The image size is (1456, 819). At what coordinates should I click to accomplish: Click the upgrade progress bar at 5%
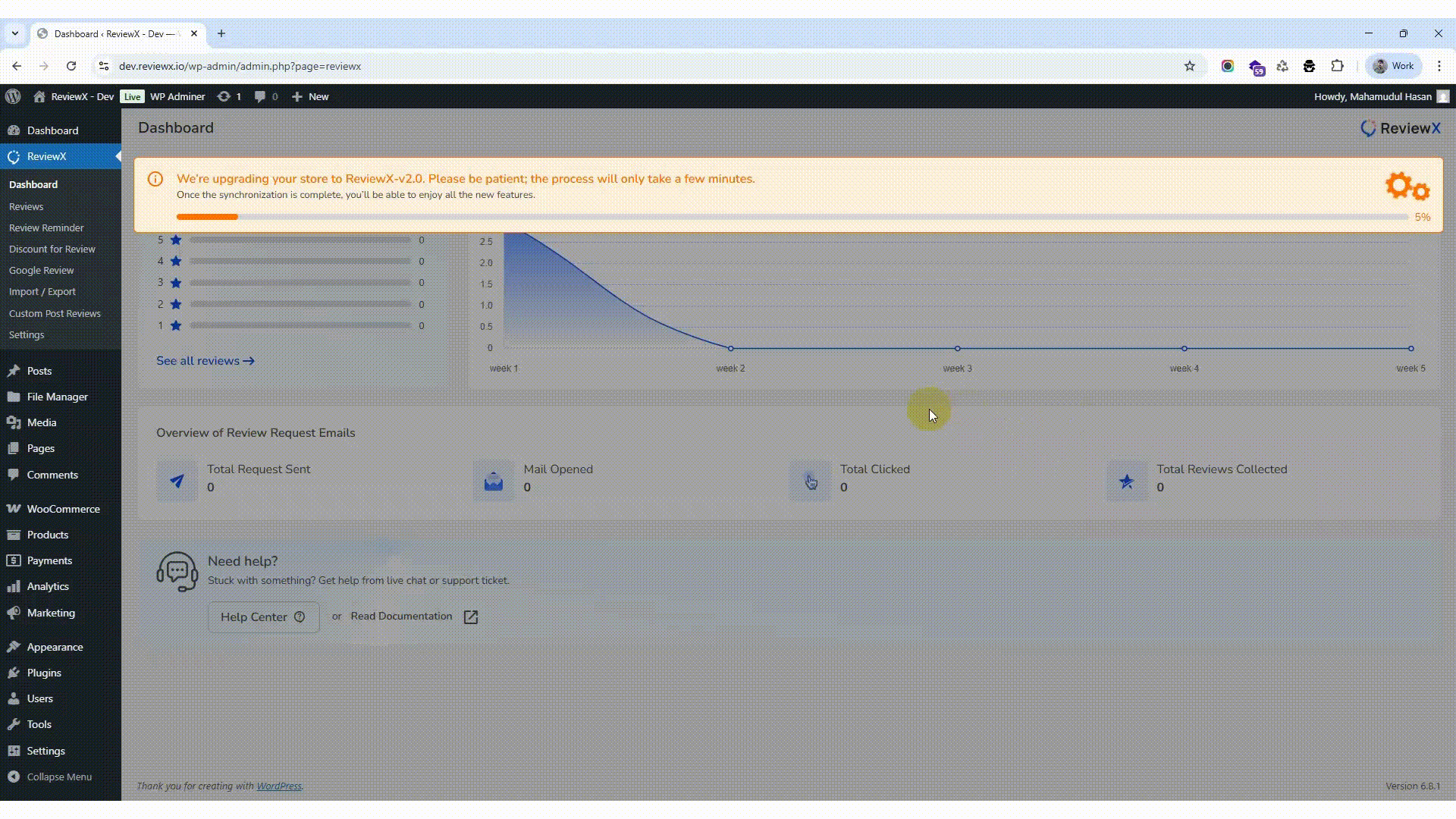(792, 217)
